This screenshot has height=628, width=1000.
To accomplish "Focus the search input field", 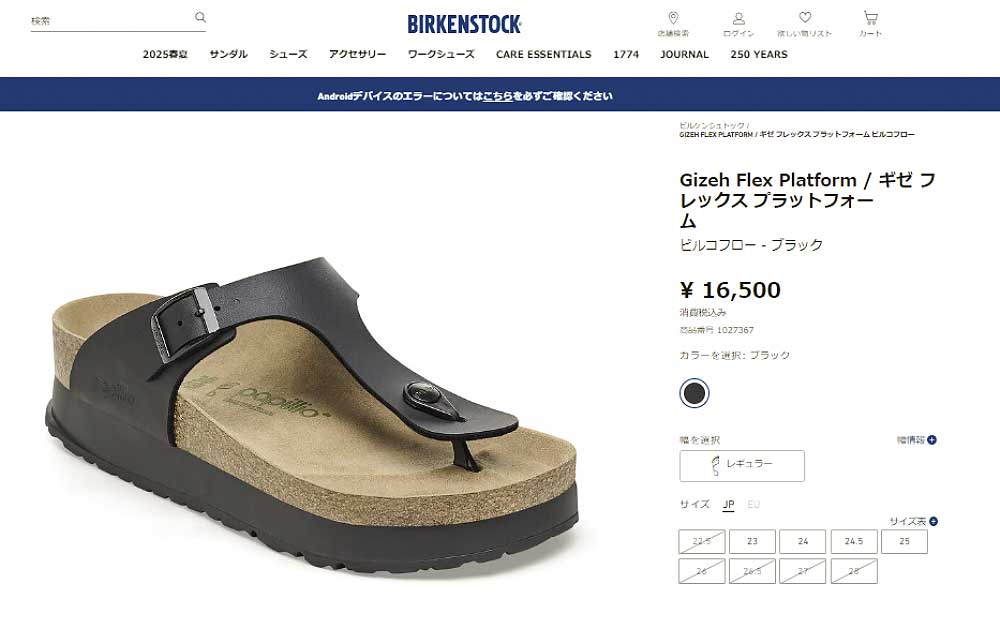I will pyautogui.click(x=112, y=21).
